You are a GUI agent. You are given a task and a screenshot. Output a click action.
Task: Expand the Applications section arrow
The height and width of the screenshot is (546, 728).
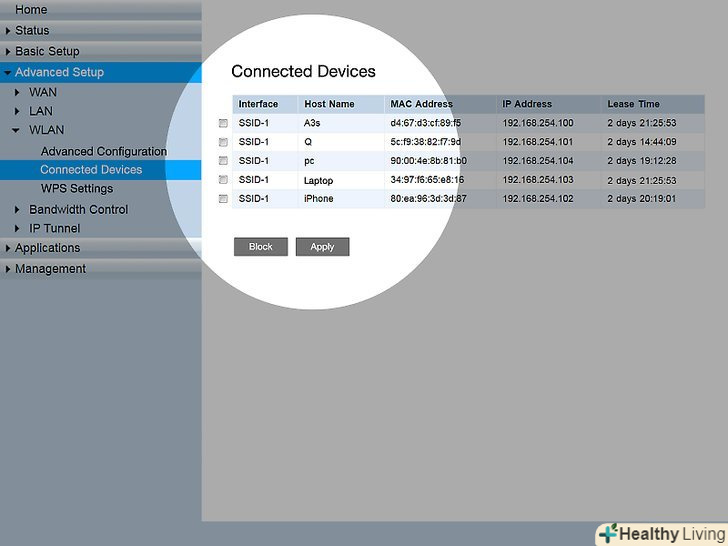tap(8, 248)
